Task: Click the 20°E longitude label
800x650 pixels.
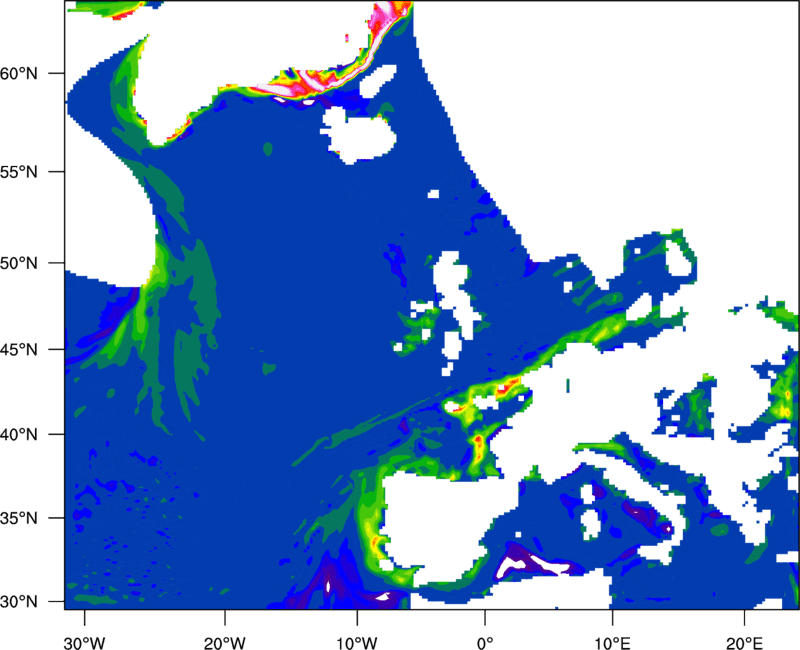Action: 744,643
